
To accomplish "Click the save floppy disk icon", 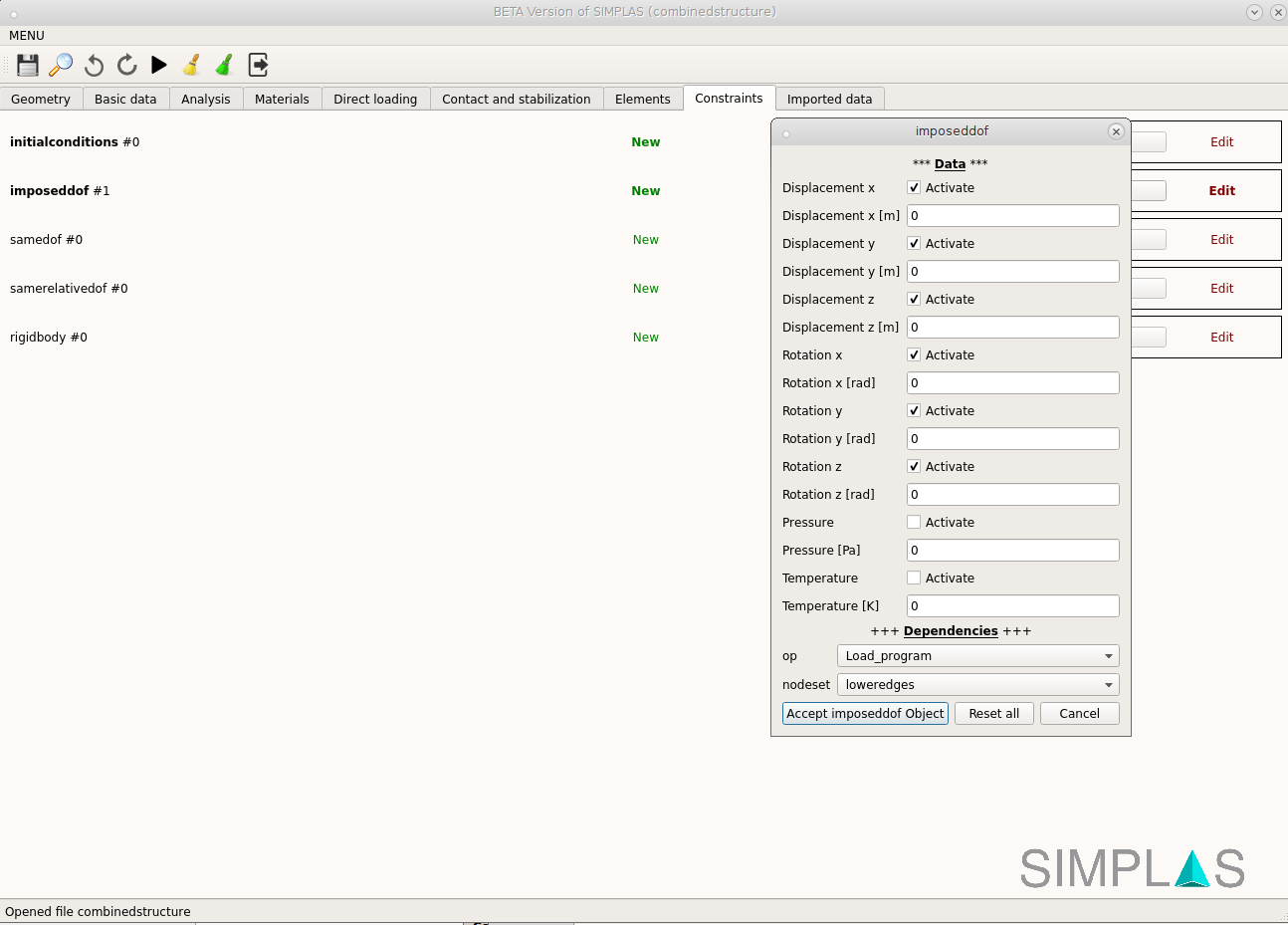I will [x=28, y=65].
